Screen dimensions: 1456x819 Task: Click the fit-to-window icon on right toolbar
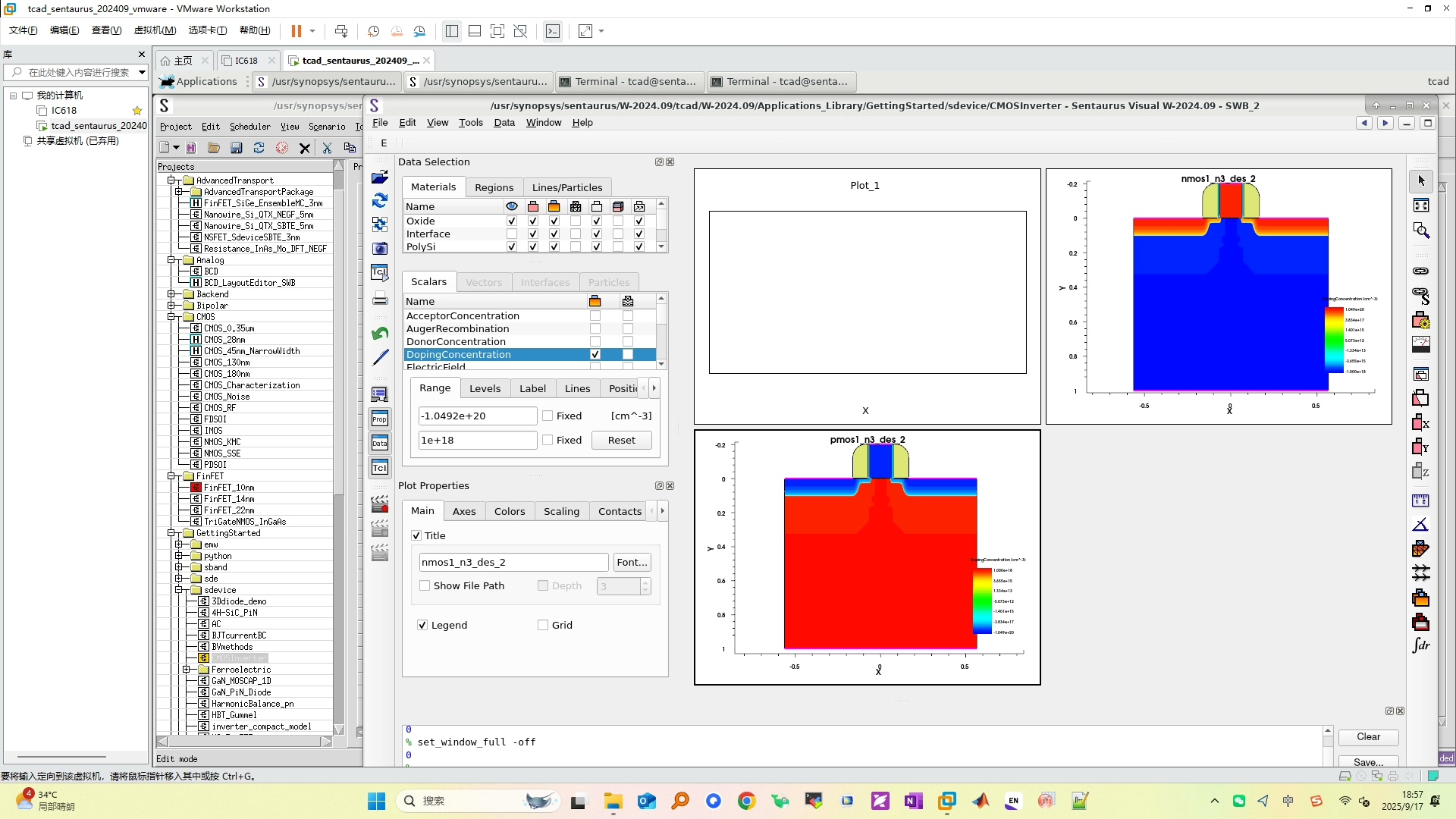1421,206
